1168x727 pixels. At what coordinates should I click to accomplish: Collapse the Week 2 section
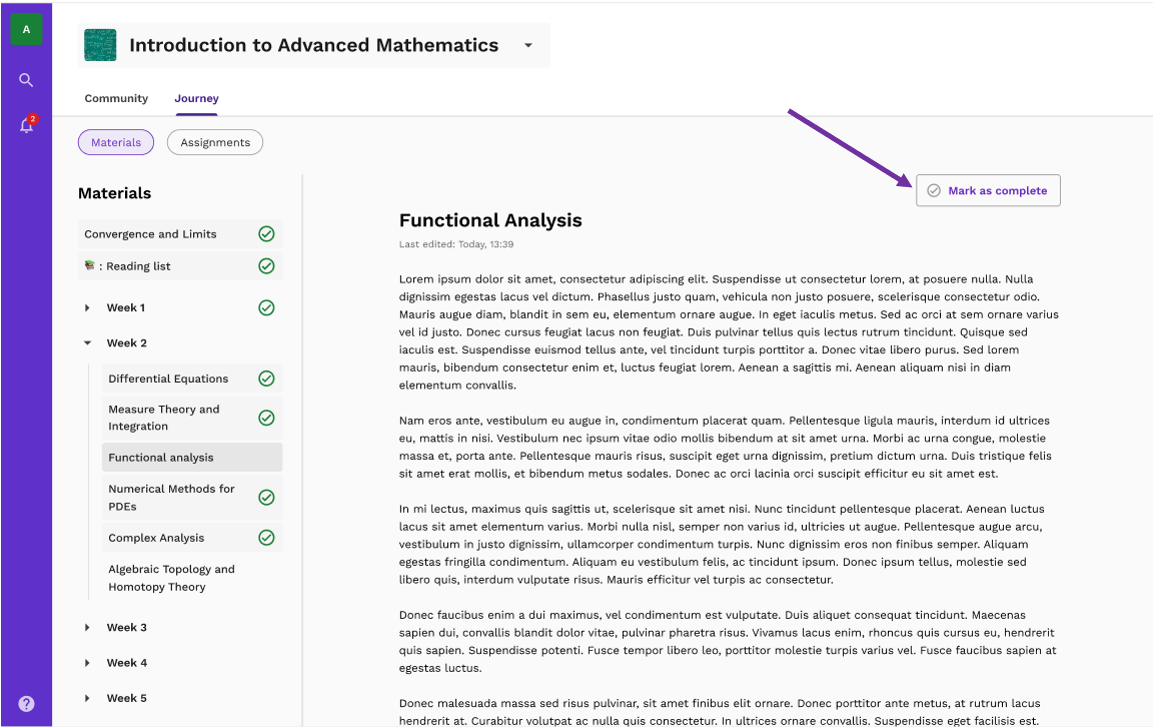(86, 342)
